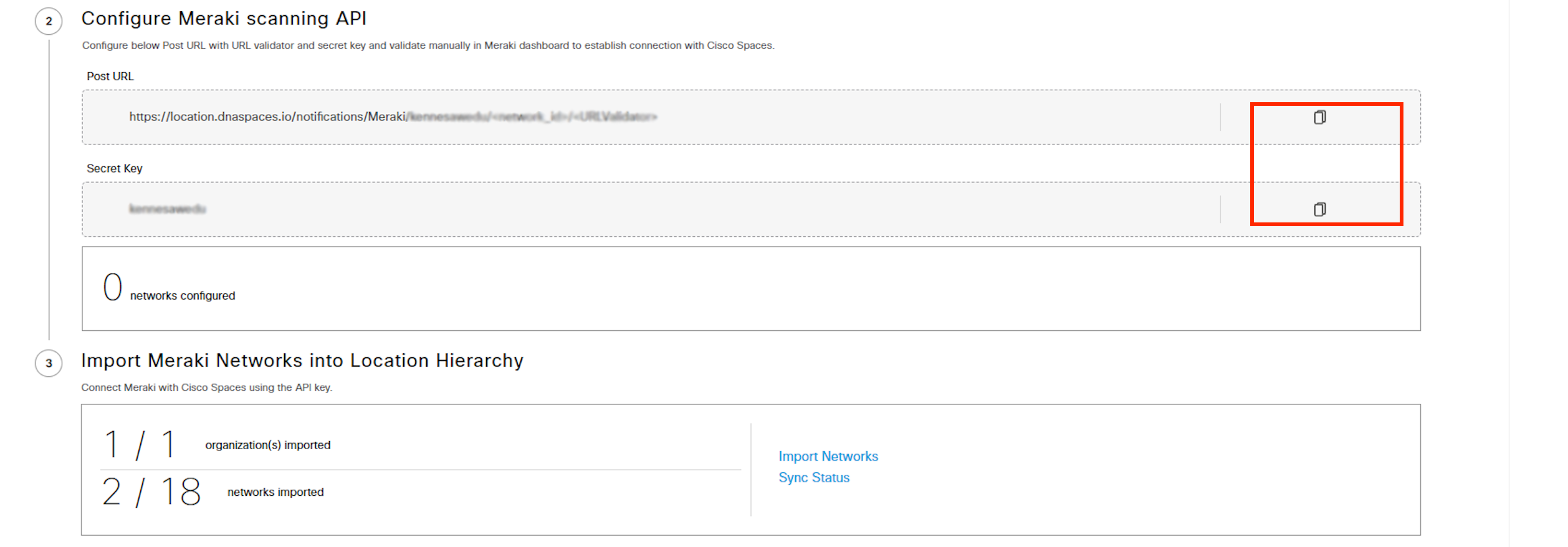Click the 'organization(s) imported' label
The image size is (1568, 547).
pyautogui.click(x=267, y=445)
